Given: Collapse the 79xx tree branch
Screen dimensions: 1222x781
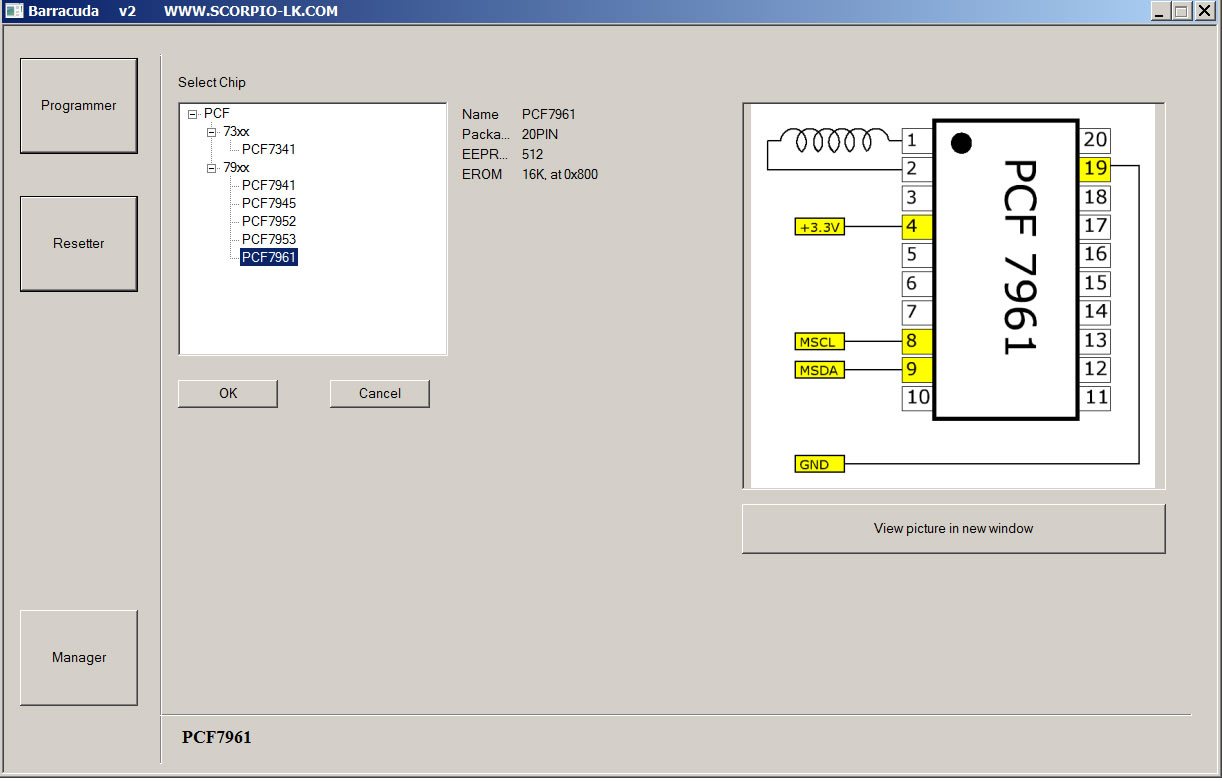Looking at the screenshot, I should click(x=212, y=168).
